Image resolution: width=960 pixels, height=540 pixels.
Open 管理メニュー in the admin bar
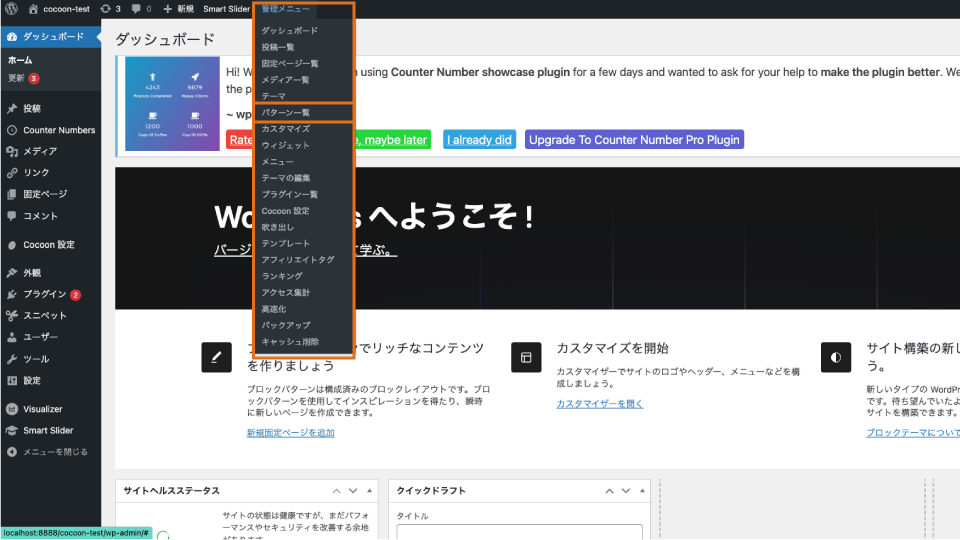pyautogui.click(x=285, y=9)
